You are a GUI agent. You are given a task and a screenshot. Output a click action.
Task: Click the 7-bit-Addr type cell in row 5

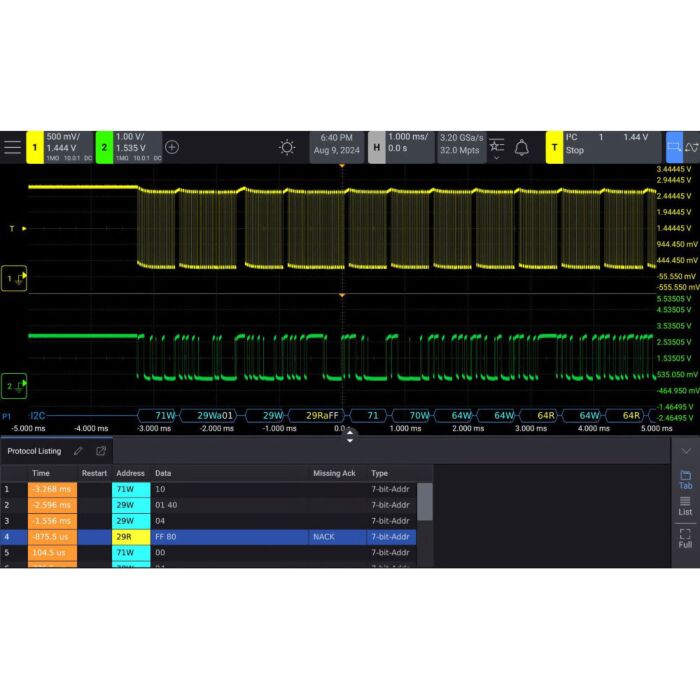coord(391,553)
